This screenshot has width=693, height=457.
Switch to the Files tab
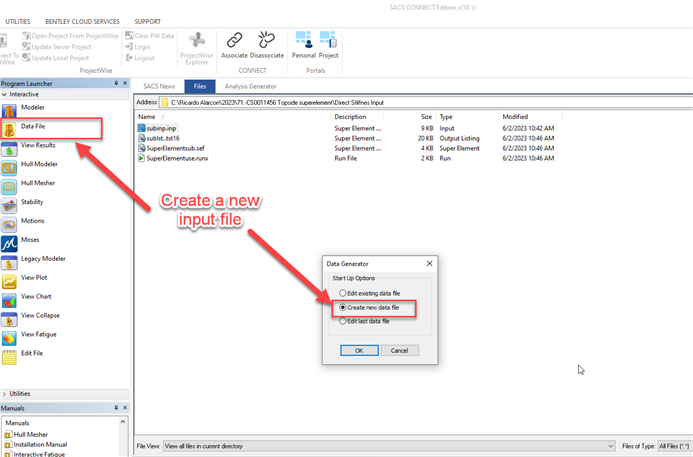coord(200,87)
